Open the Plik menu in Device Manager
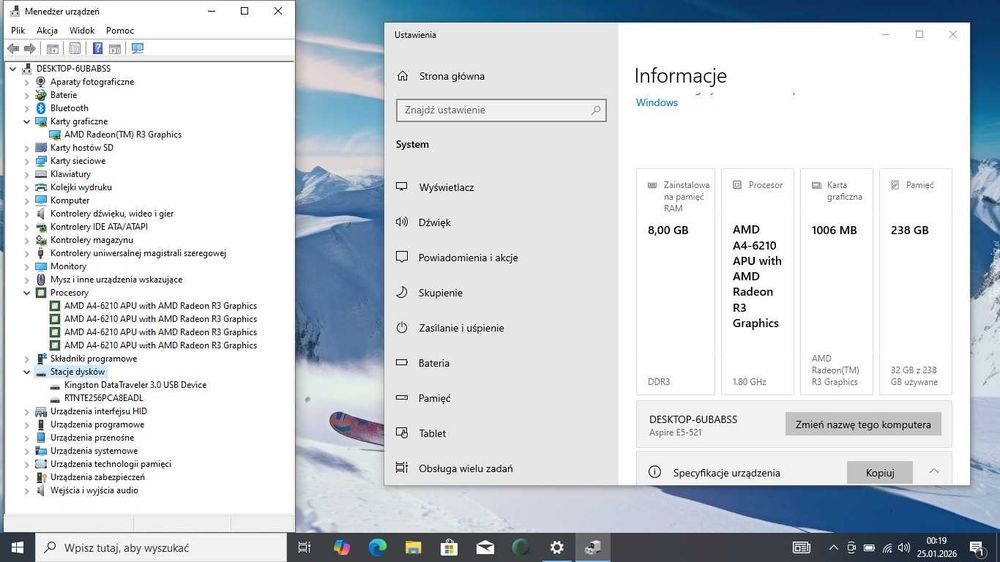The width and height of the screenshot is (1000, 562). (18, 30)
